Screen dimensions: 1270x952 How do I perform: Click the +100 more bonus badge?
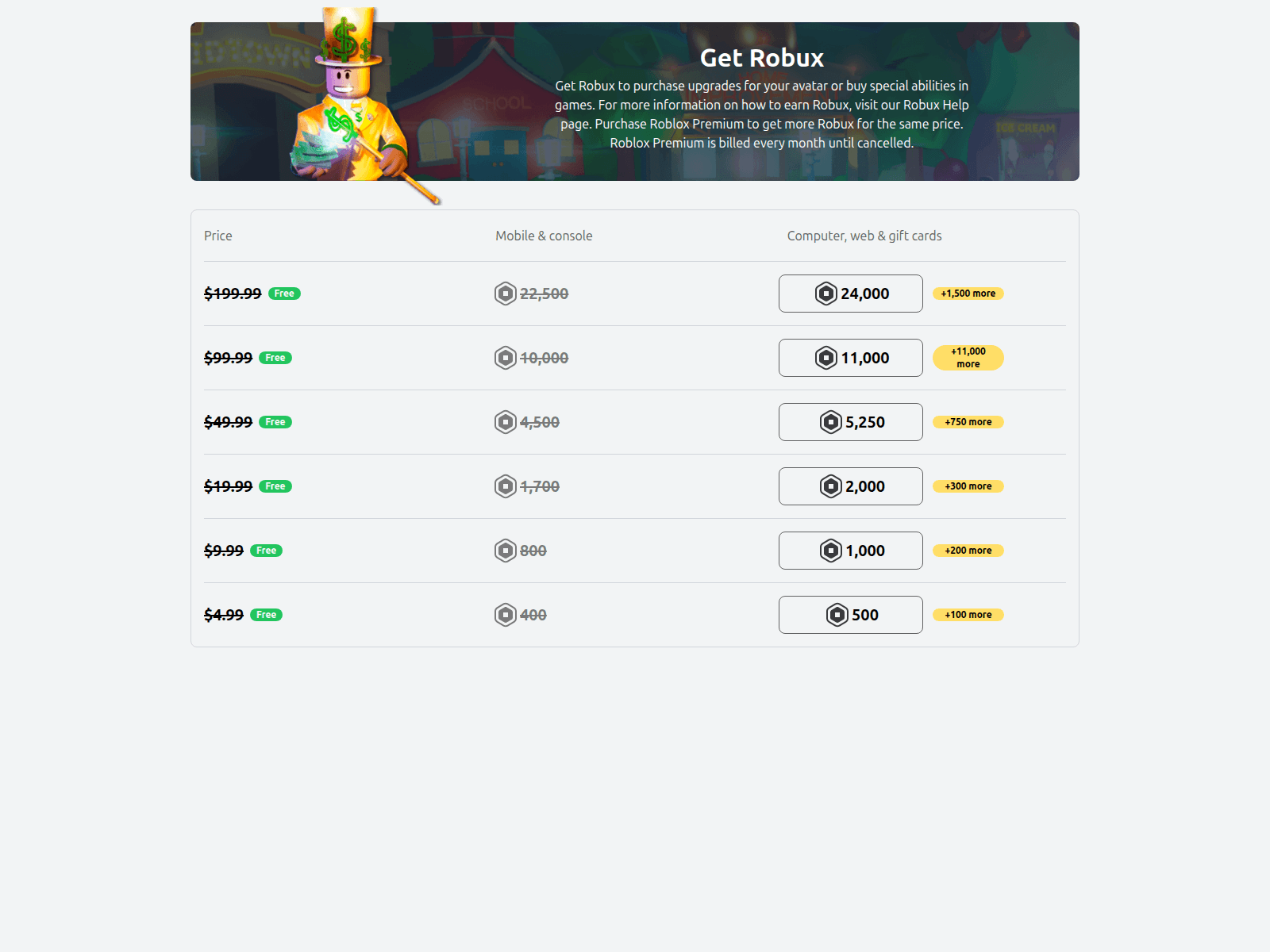tap(968, 614)
